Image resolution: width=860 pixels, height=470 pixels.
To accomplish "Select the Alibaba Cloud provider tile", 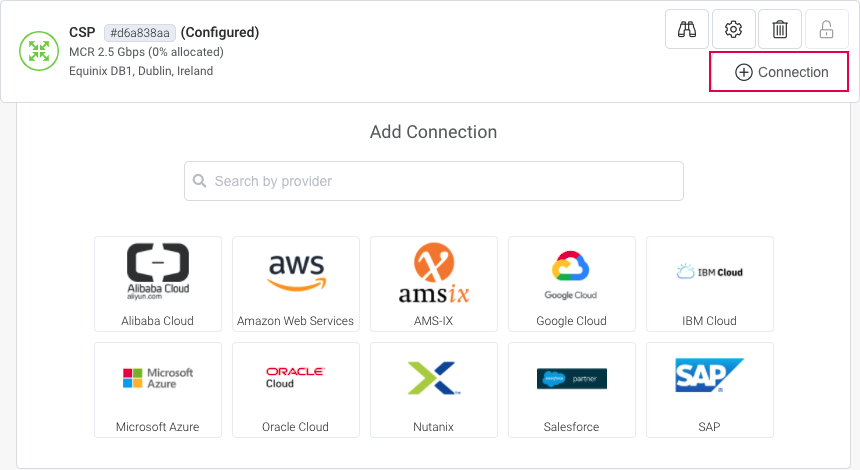I will click(158, 284).
